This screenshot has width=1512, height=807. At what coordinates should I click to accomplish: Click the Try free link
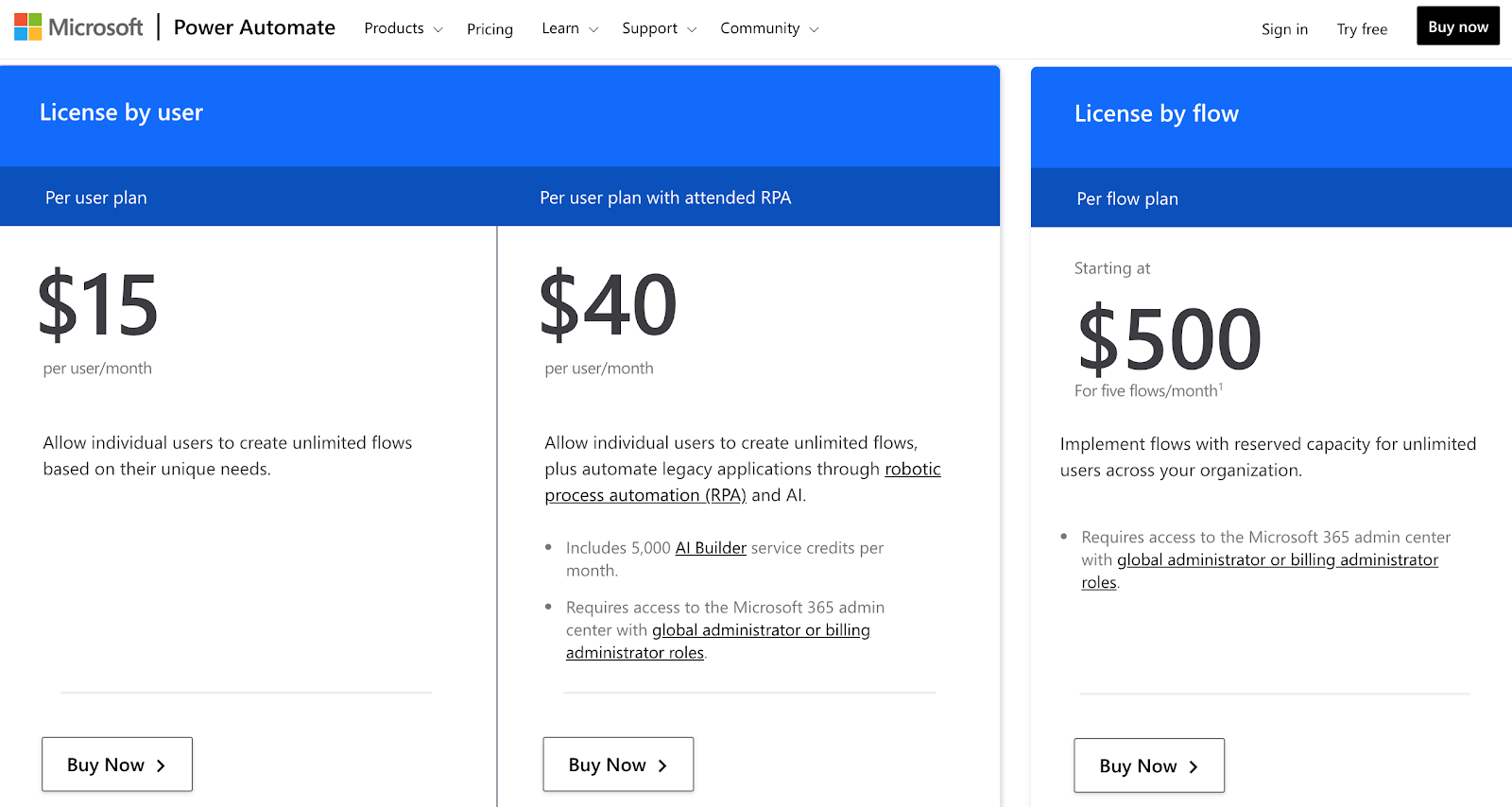[1362, 29]
